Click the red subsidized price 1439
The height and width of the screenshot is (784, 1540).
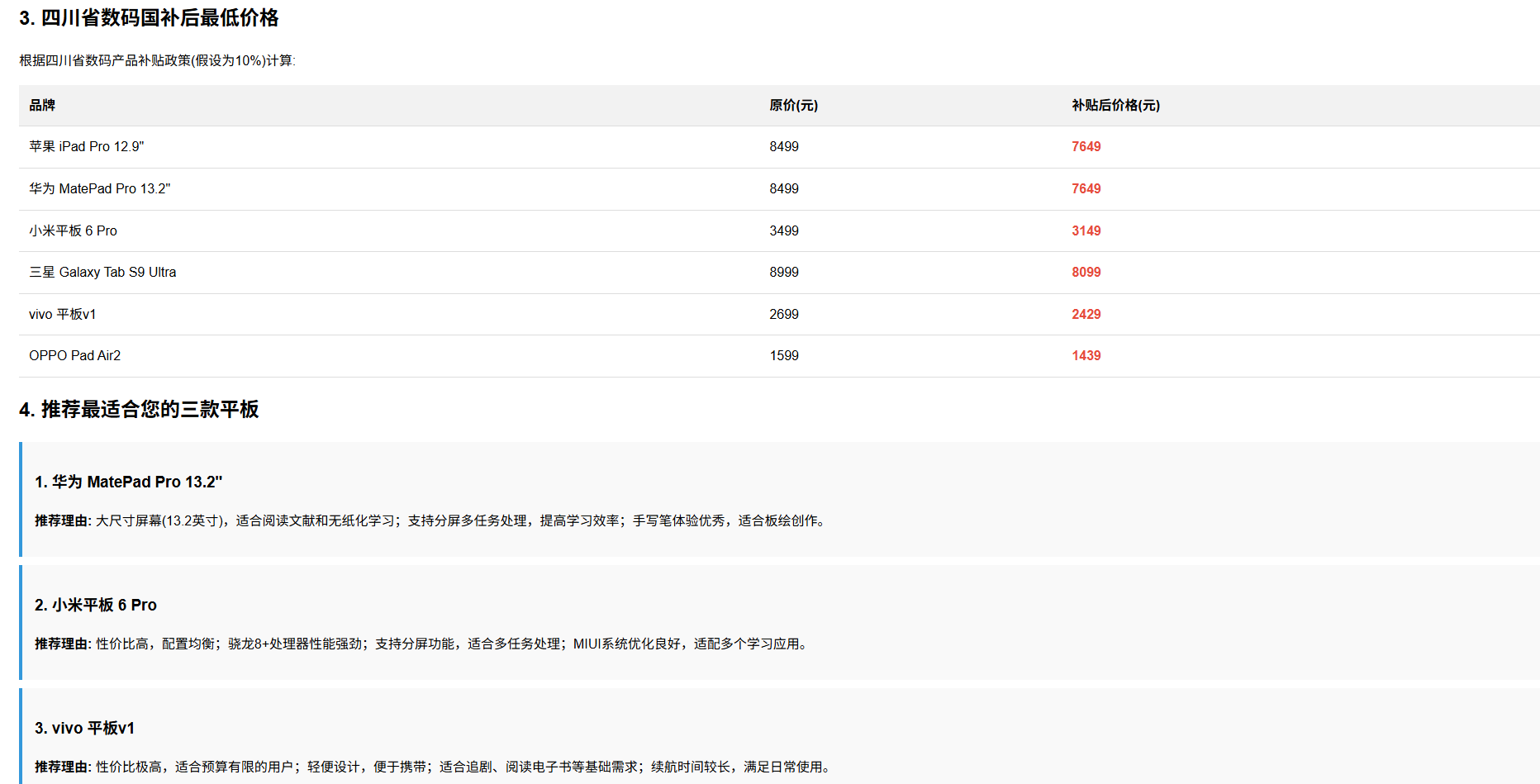pos(1086,355)
